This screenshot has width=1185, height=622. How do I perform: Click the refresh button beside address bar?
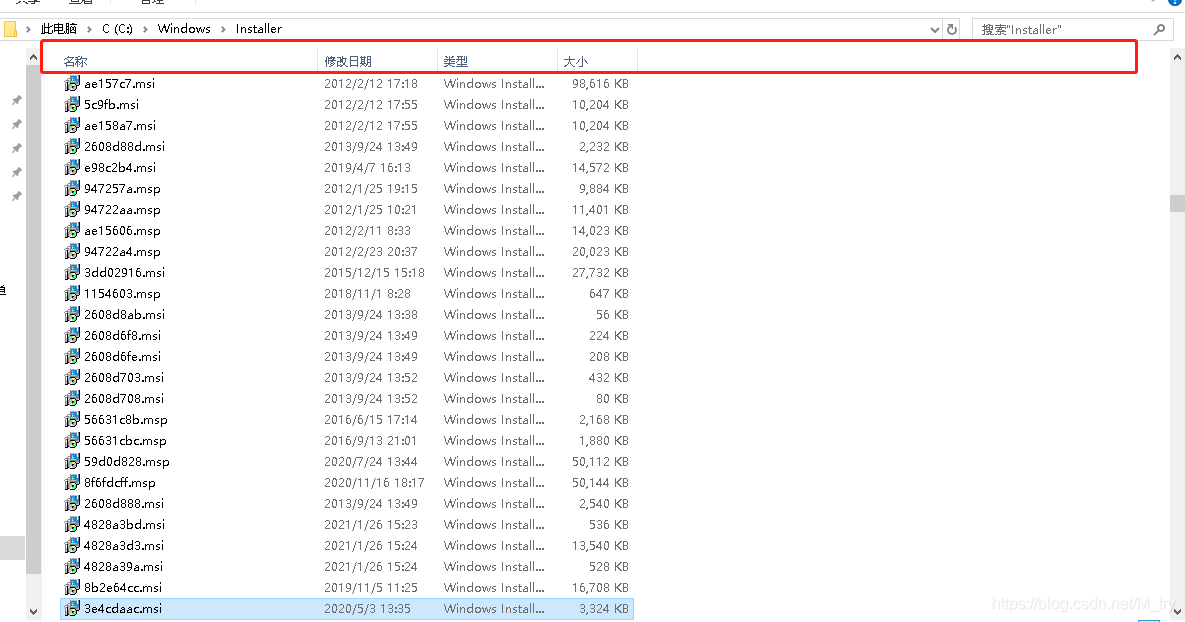point(952,29)
